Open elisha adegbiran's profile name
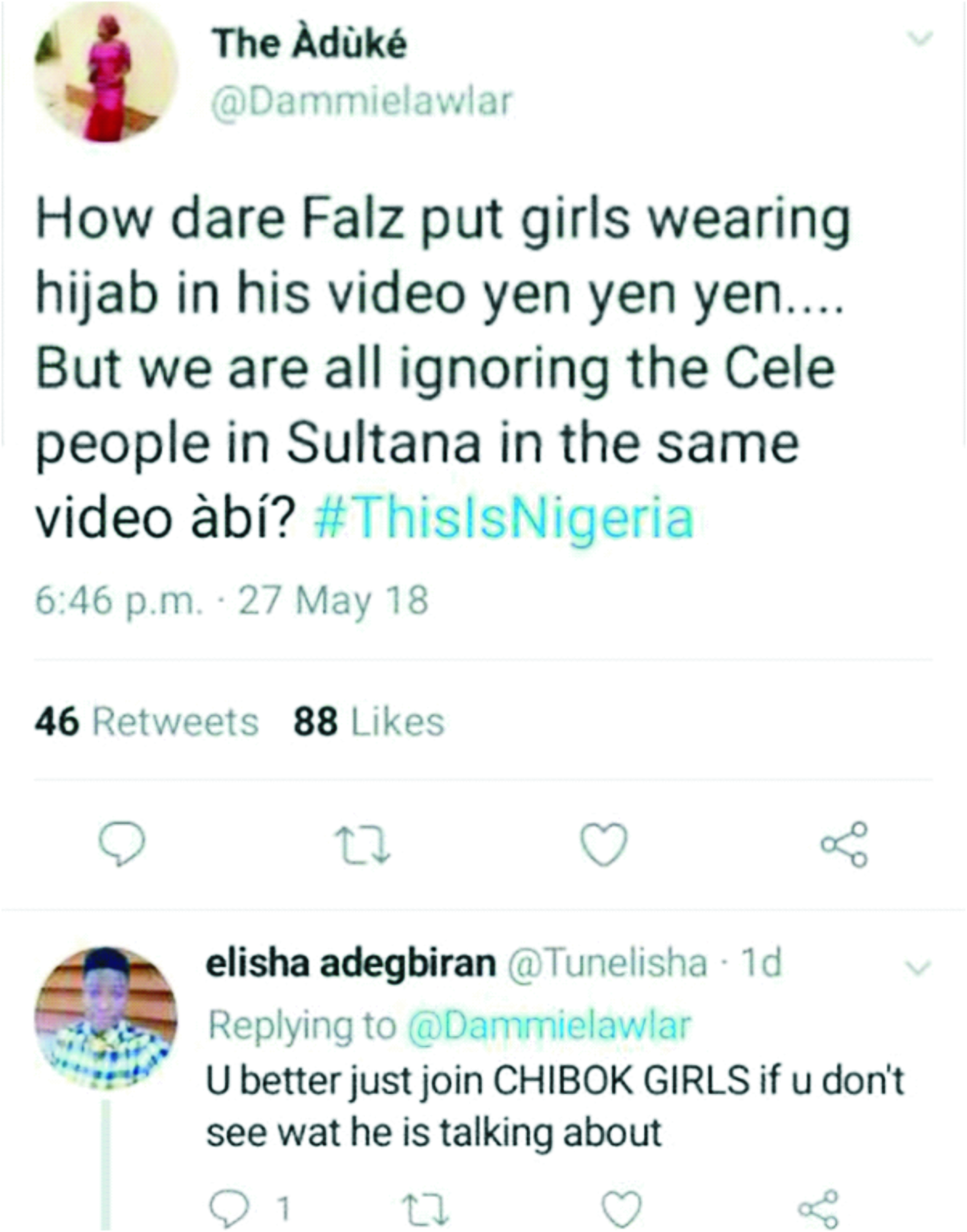The height and width of the screenshot is (1232, 967). pyautogui.click(x=350, y=963)
